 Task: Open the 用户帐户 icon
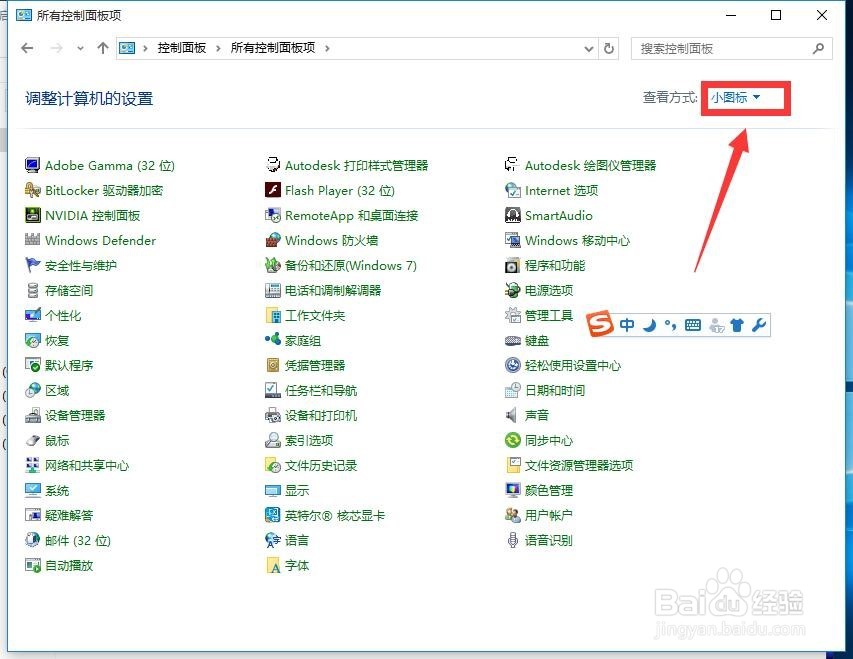click(x=512, y=515)
